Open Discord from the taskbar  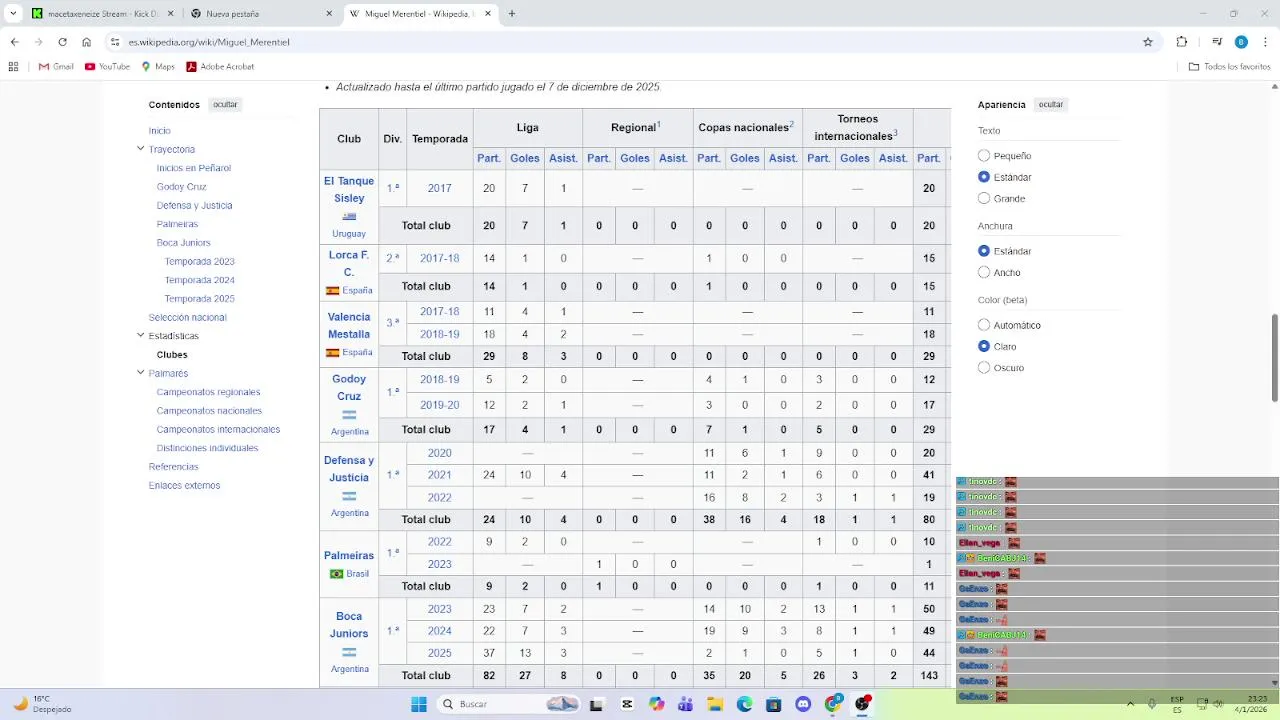pos(803,704)
